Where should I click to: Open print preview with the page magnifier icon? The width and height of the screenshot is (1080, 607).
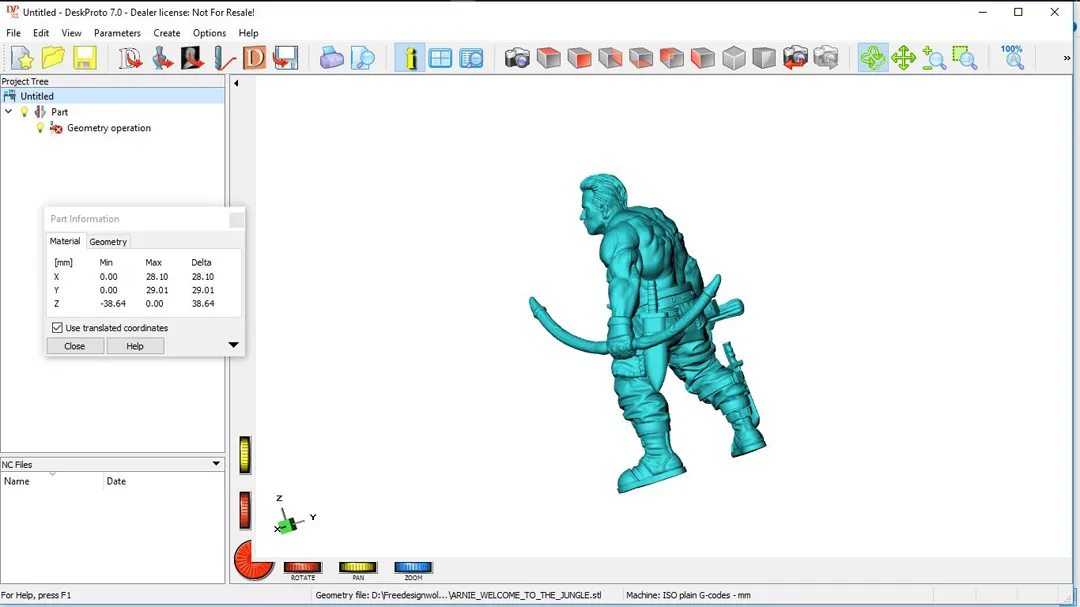coord(362,58)
